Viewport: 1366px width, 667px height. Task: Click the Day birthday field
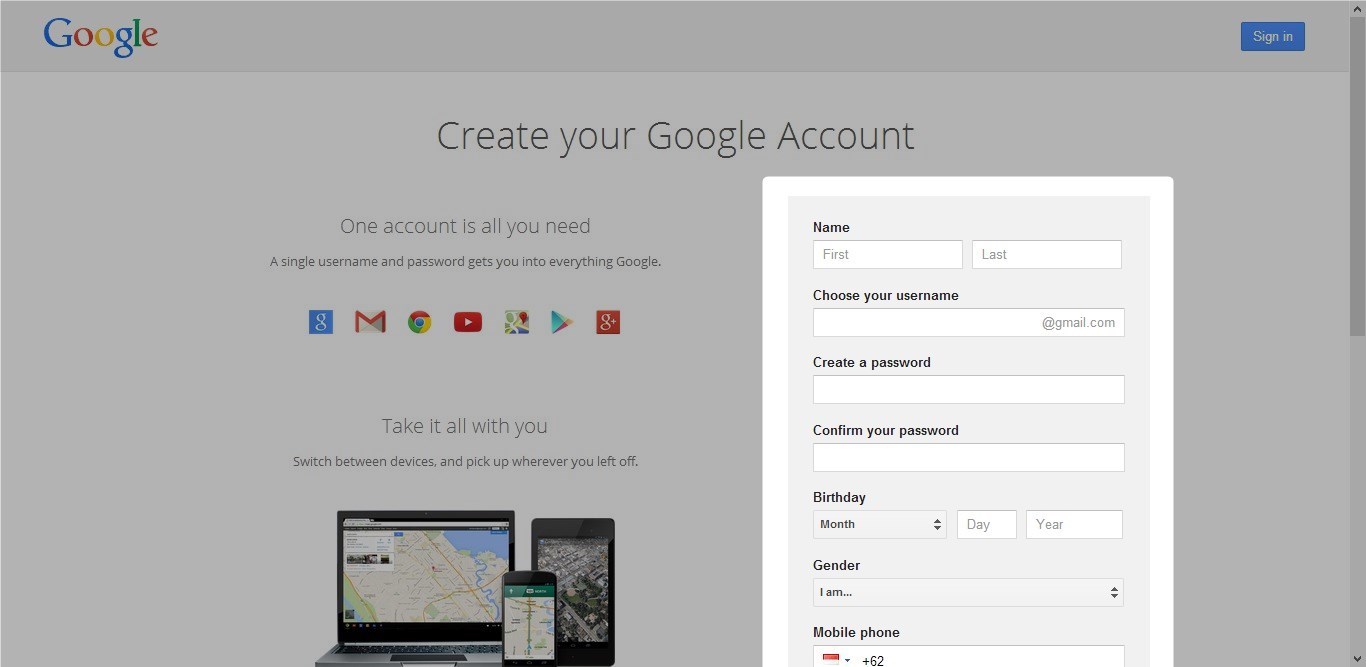986,524
